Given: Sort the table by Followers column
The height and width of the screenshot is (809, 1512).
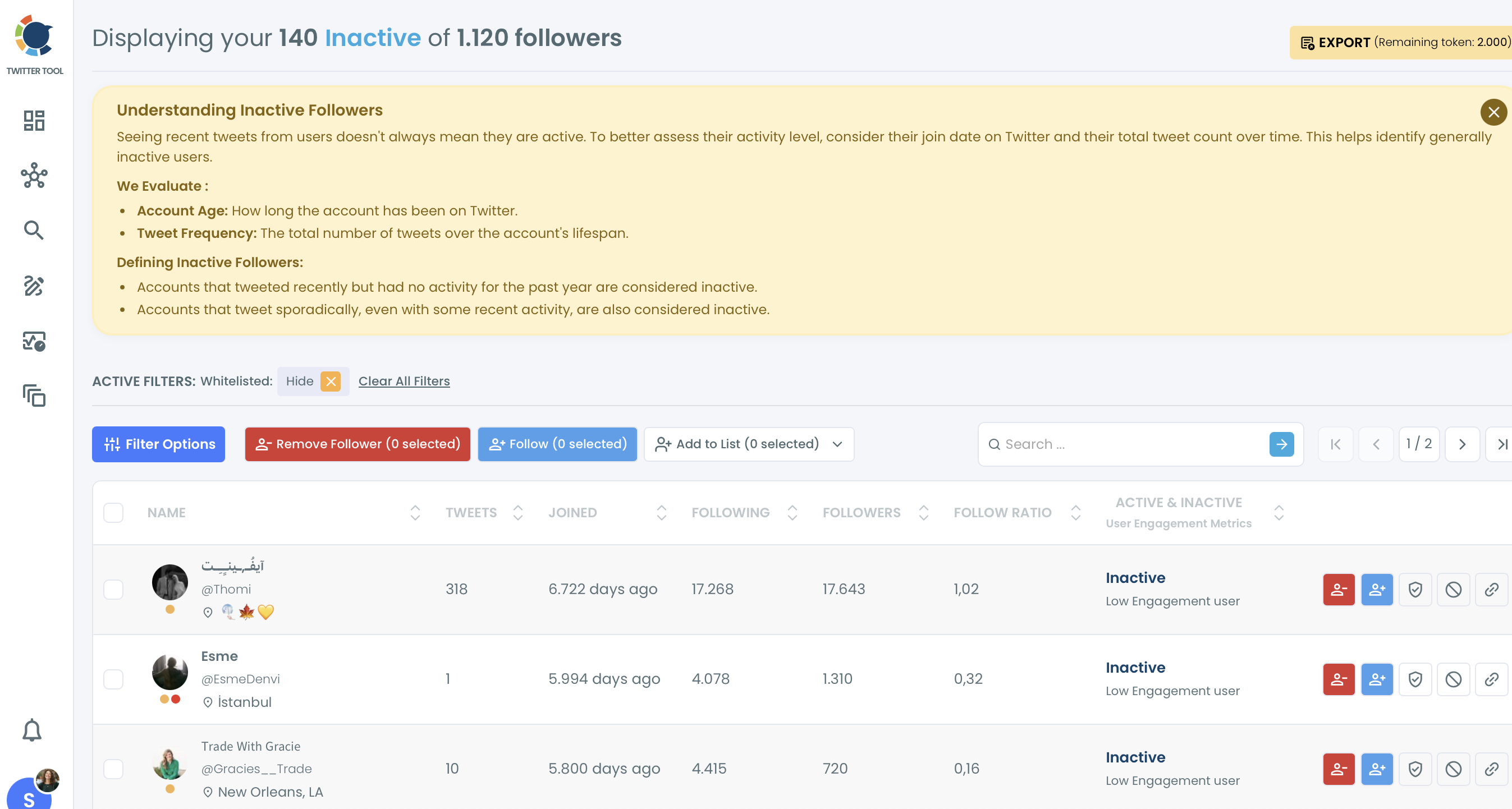Looking at the screenshot, I should (x=923, y=512).
